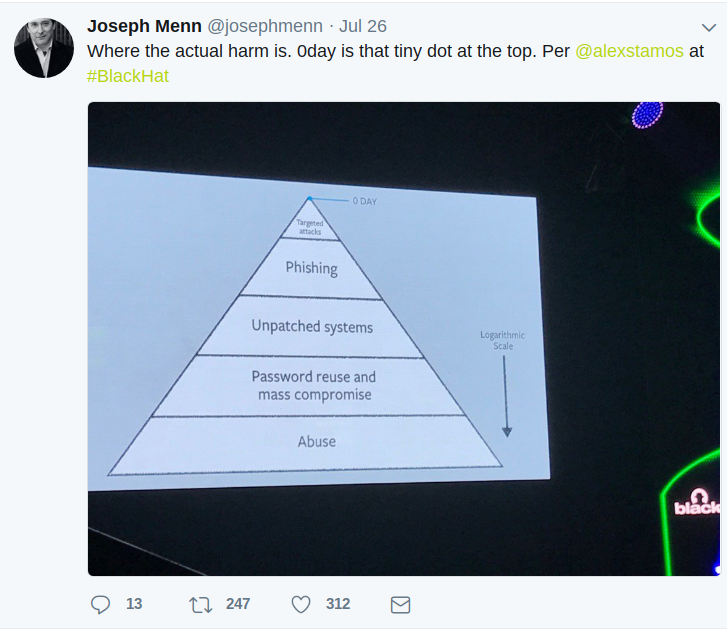The height and width of the screenshot is (636, 727).
Task: Click the Unpatched systems layer in the photo
Action: pos(312,327)
